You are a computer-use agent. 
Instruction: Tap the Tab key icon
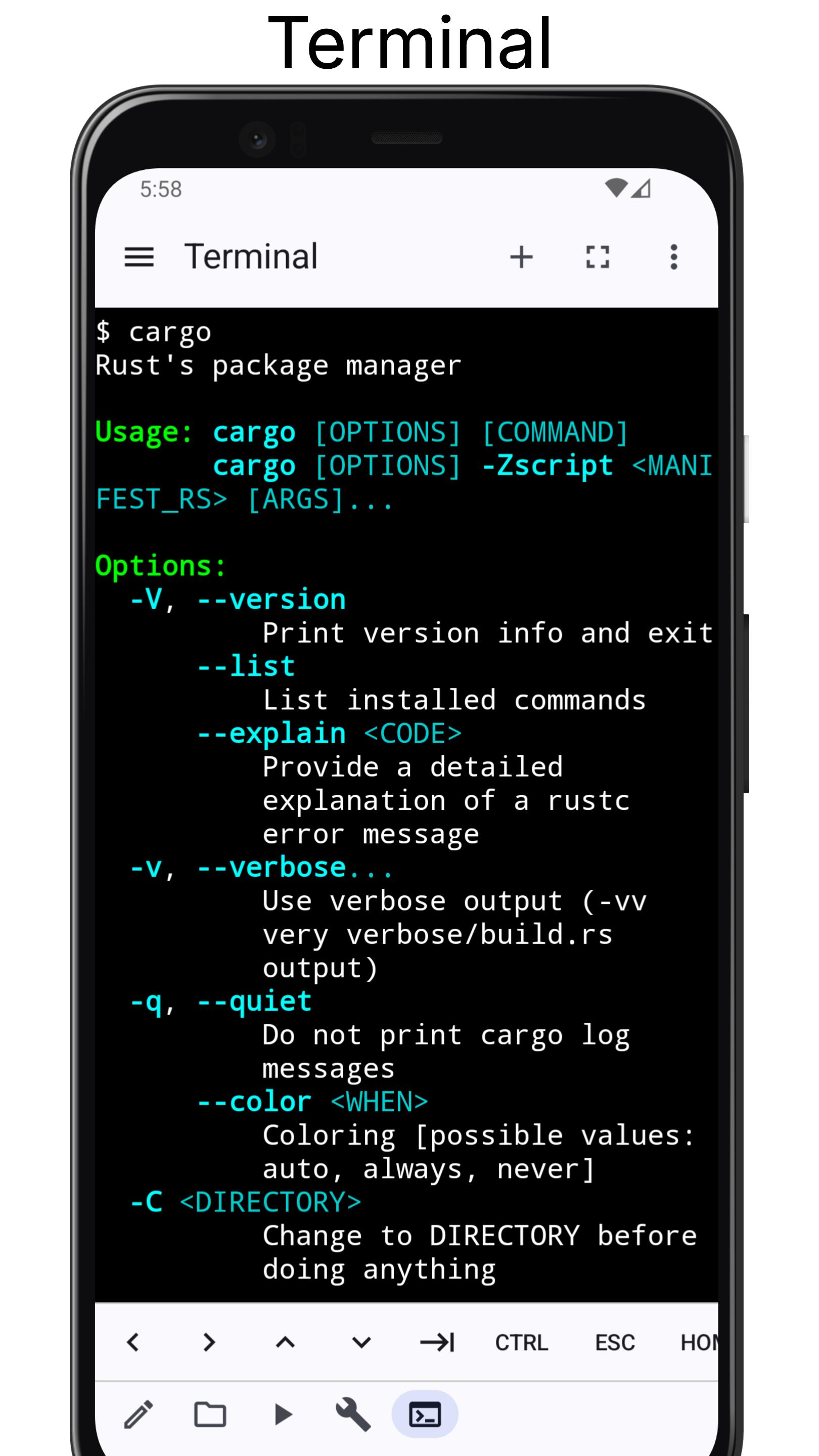(437, 1342)
